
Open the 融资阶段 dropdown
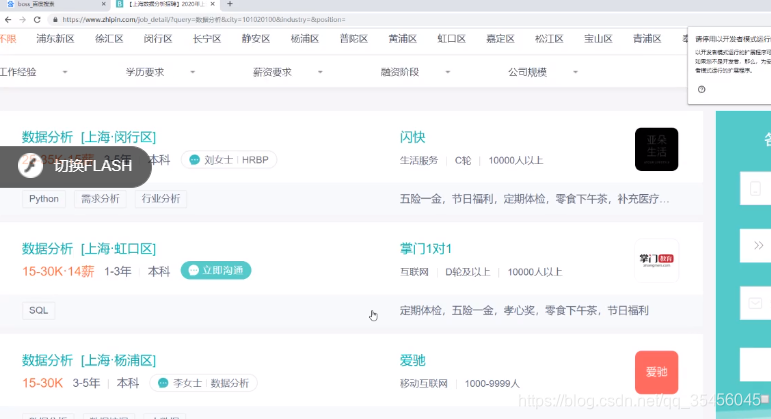(x=415, y=72)
